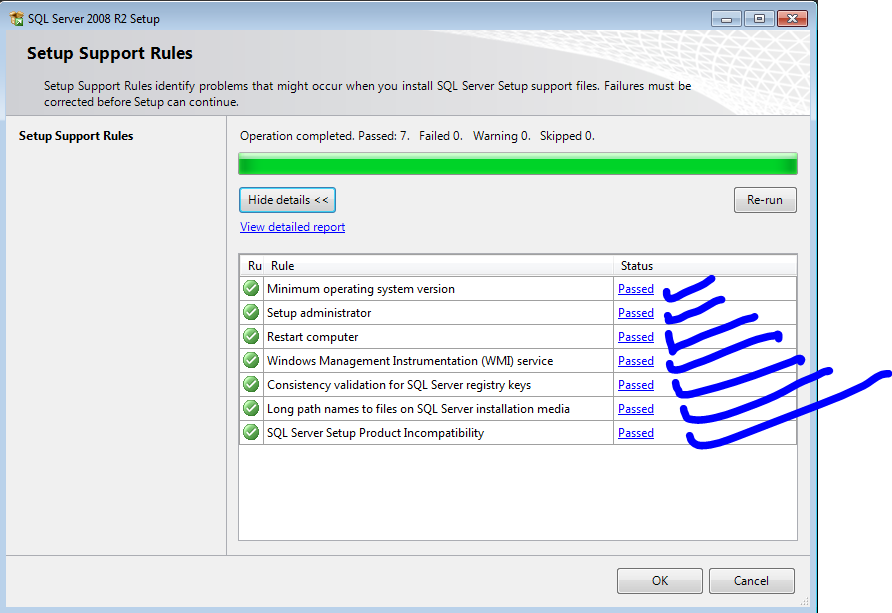This screenshot has width=892, height=613.
Task: Click the Cancel button
Action: pyautogui.click(x=751, y=581)
